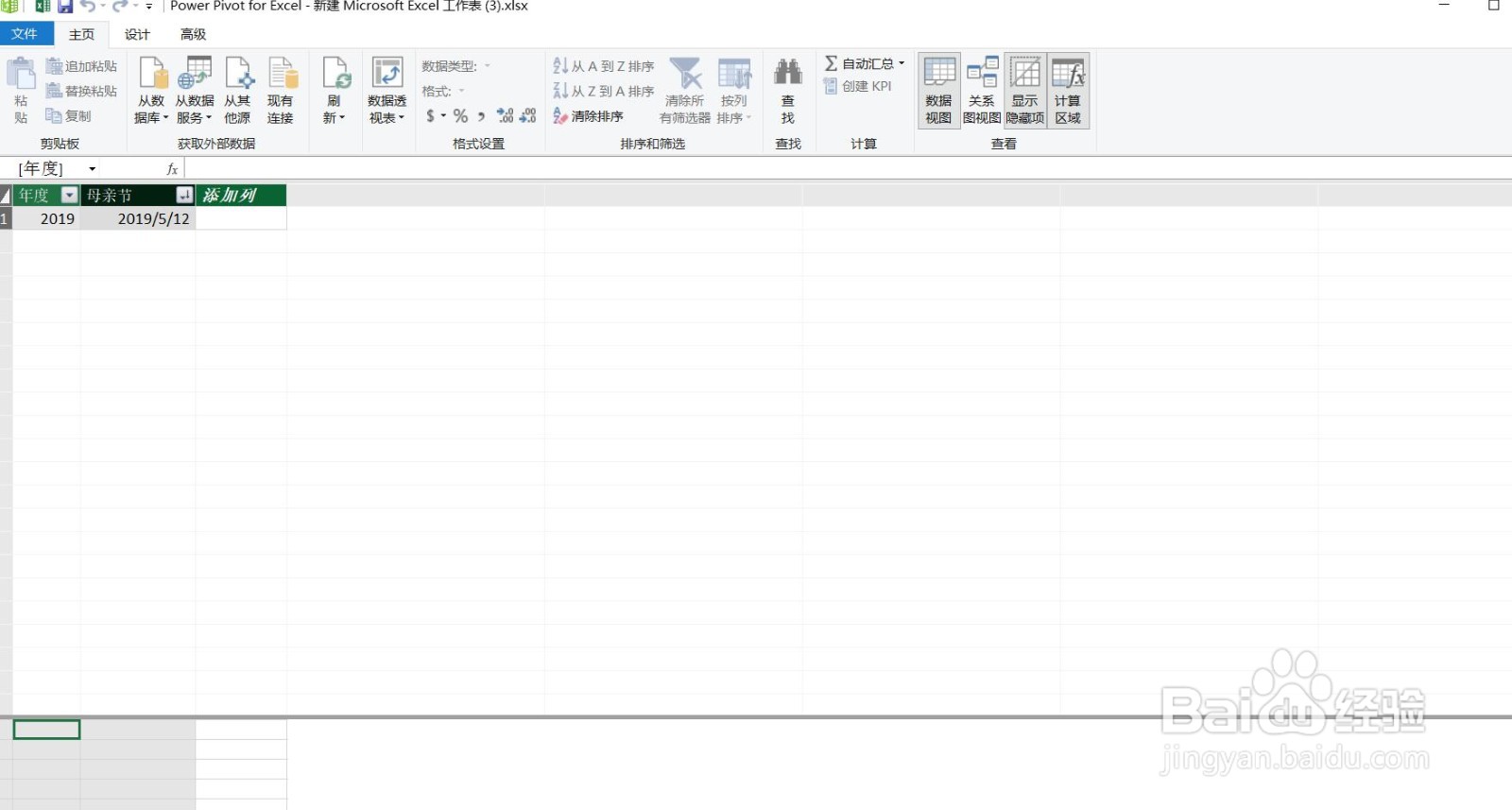Sort 从 A 到 Z ascending
The width and height of the screenshot is (1512, 810).
pyautogui.click(x=604, y=66)
